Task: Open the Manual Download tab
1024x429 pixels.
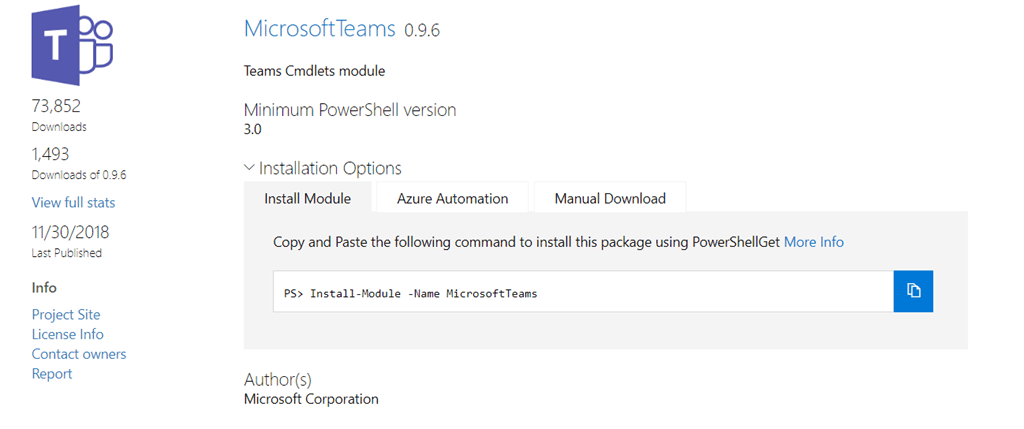Action: point(609,198)
